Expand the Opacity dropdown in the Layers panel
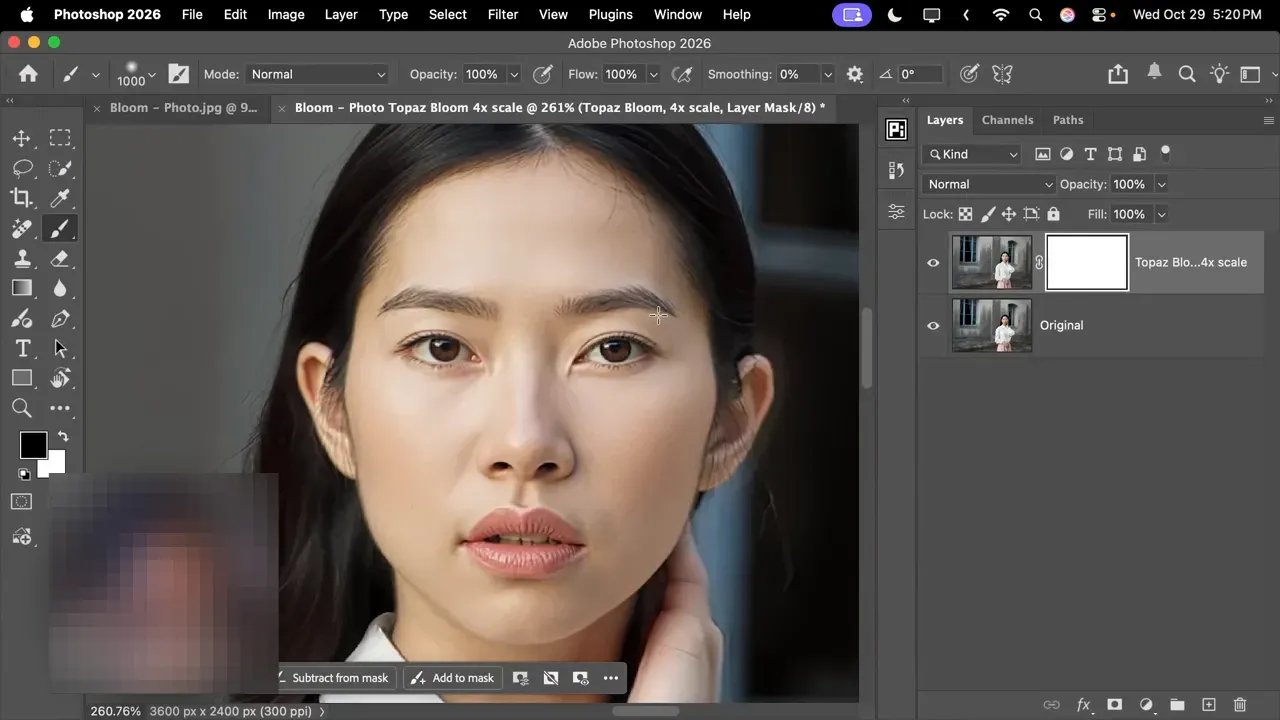Image resolution: width=1280 pixels, height=720 pixels. pyautogui.click(x=1161, y=184)
